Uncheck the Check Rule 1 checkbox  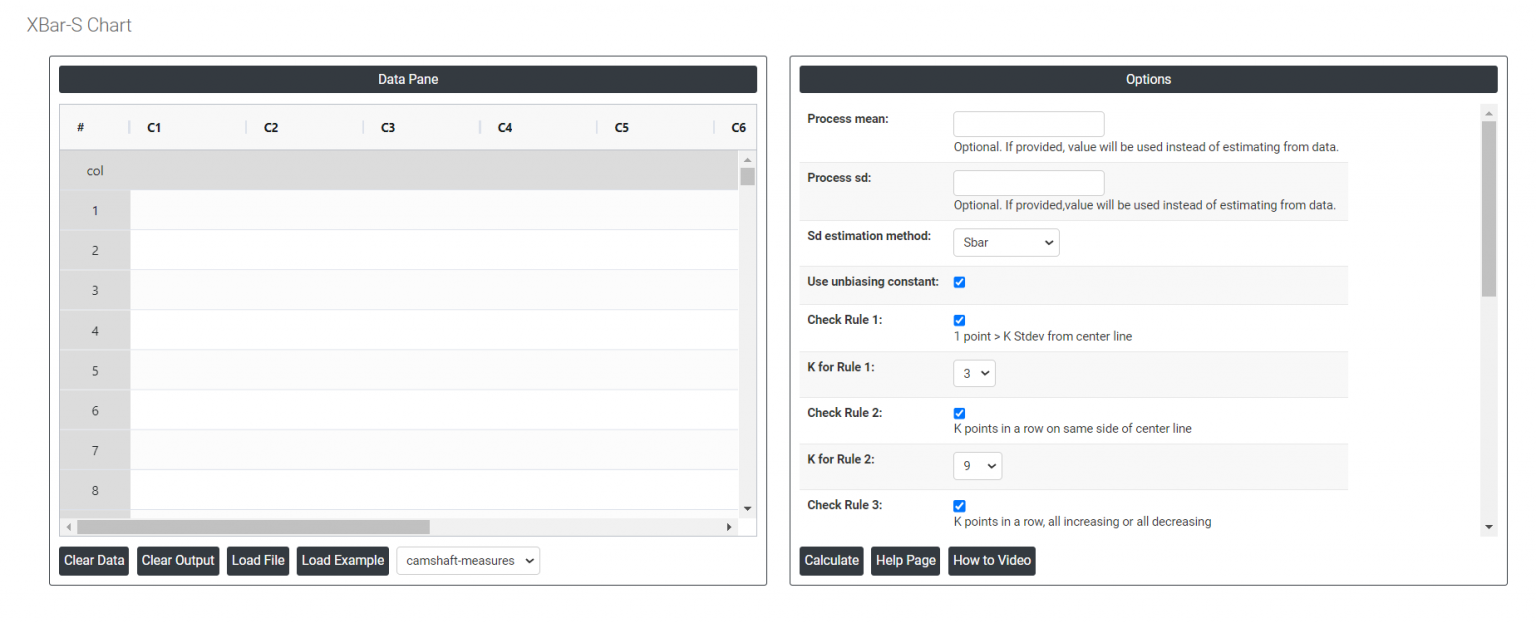point(959,320)
